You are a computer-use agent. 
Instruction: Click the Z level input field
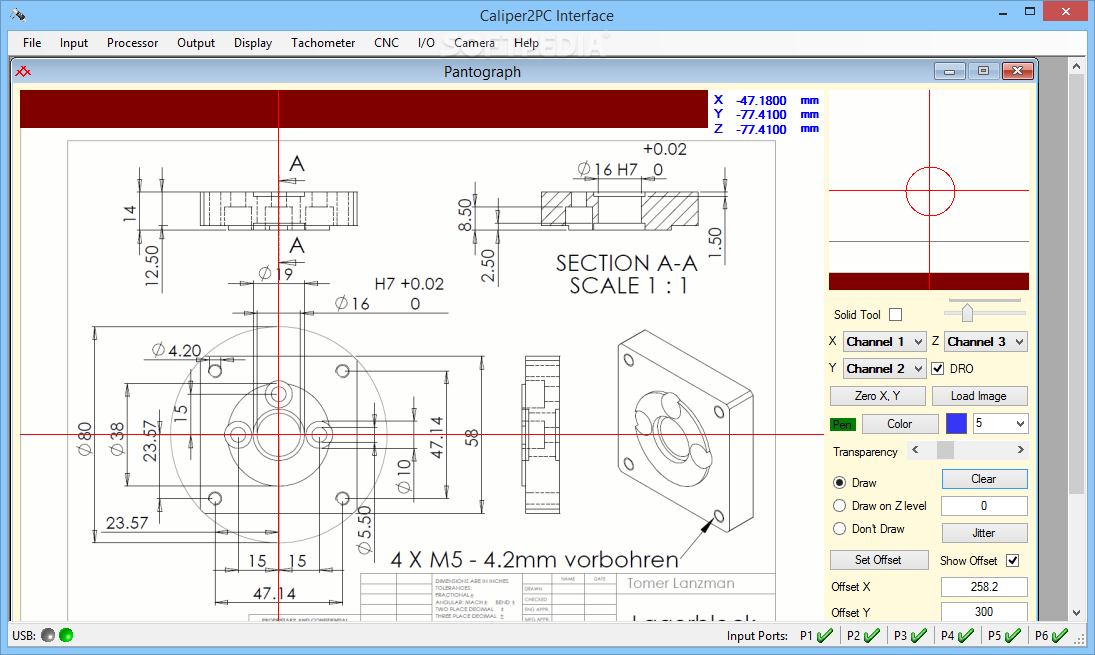click(x=984, y=506)
